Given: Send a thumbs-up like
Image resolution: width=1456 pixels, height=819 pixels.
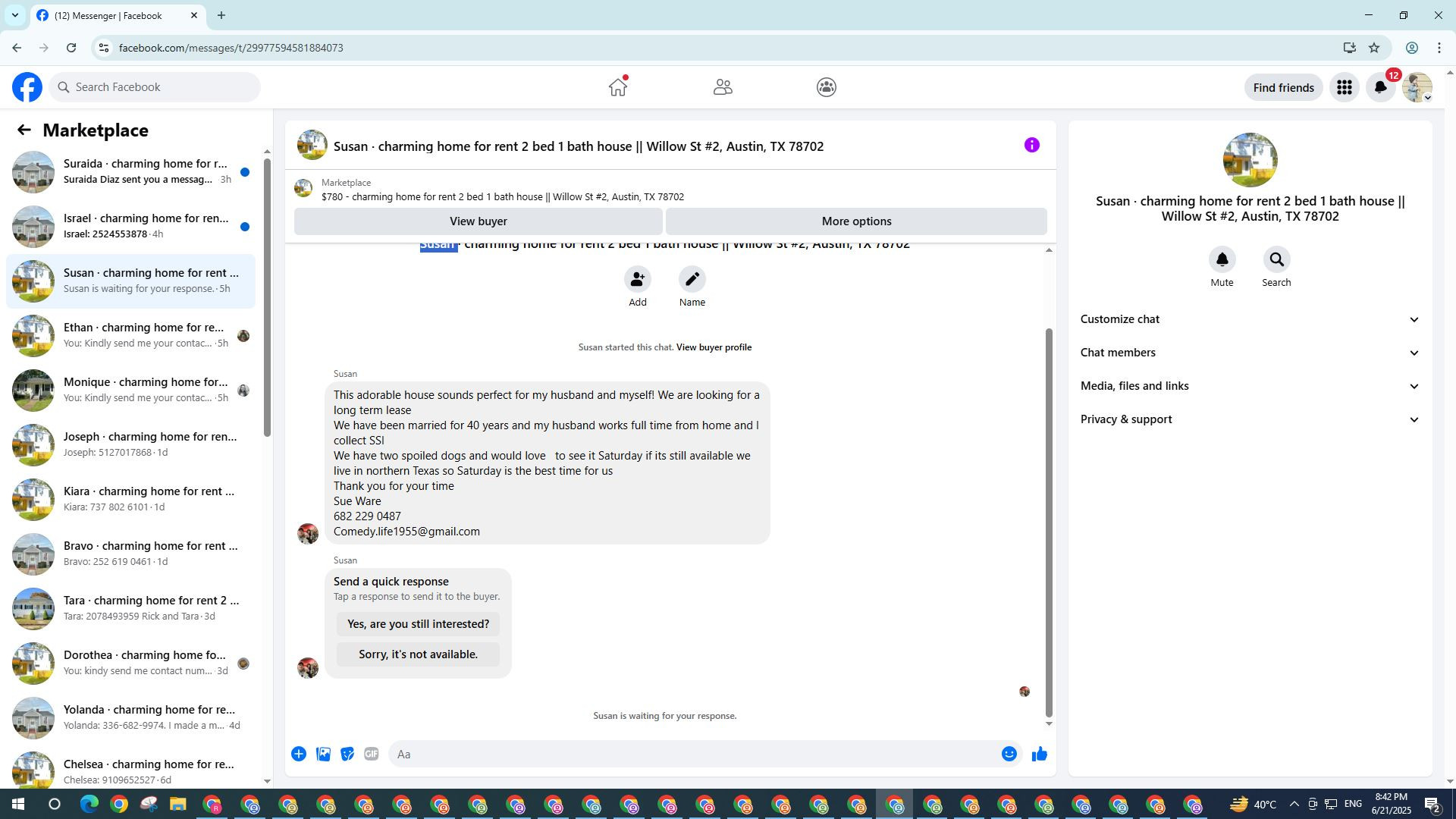Looking at the screenshot, I should 1039,754.
